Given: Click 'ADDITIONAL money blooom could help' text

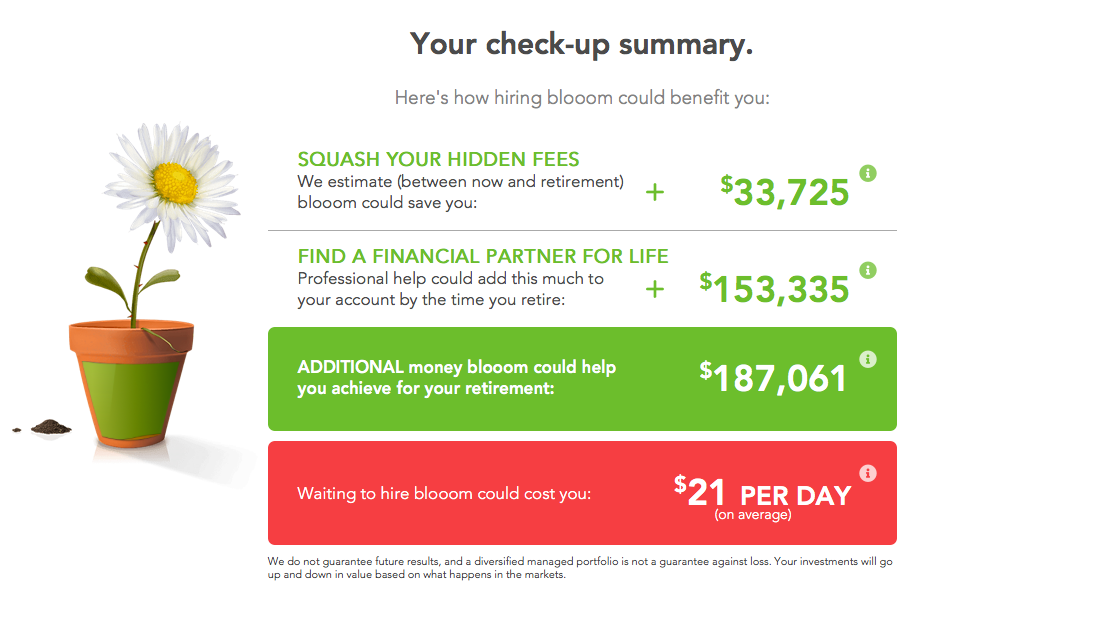Looking at the screenshot, I should coord(456,367).
